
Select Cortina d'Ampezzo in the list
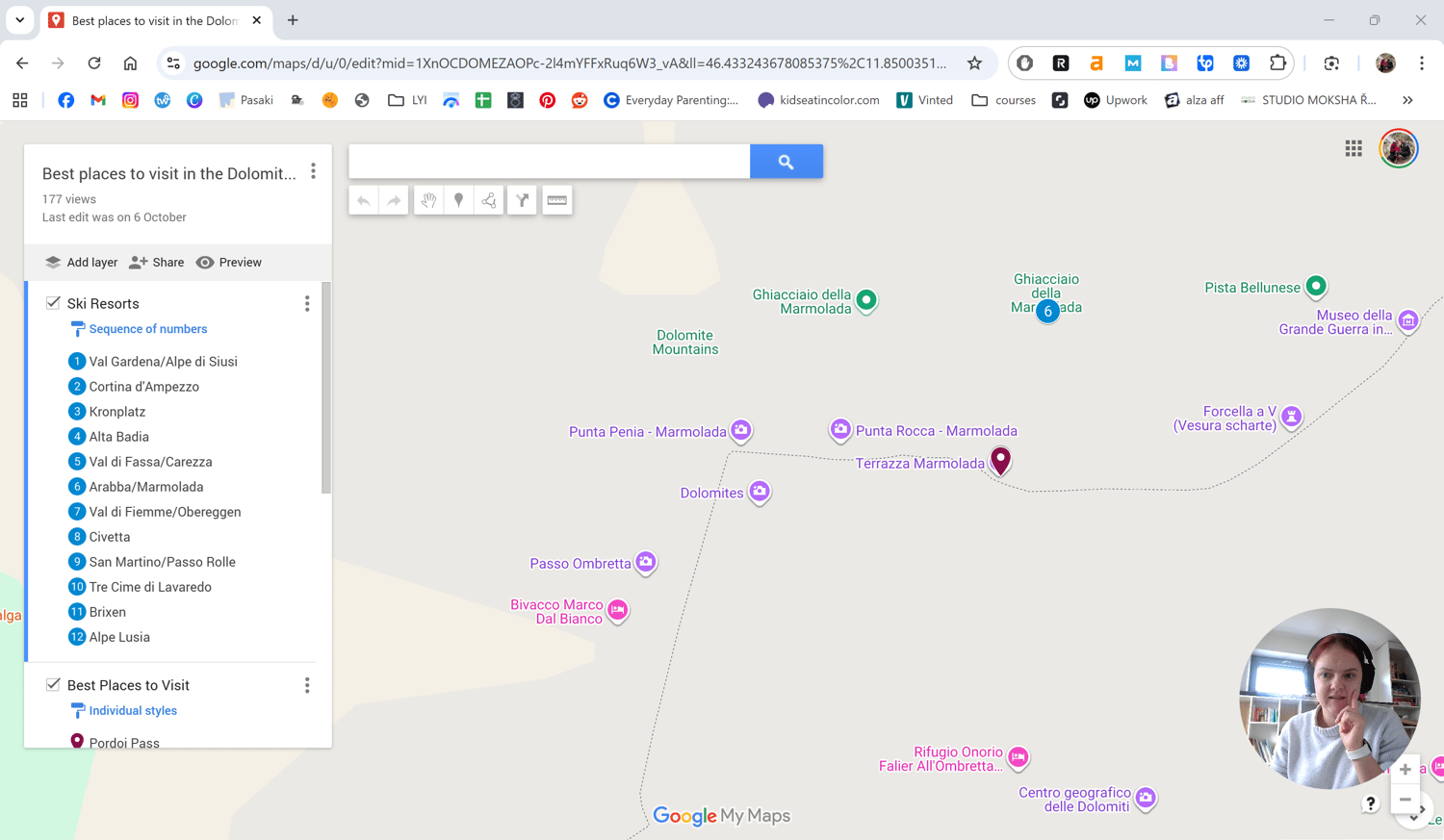pyautogui.click(x=134, y=387)
